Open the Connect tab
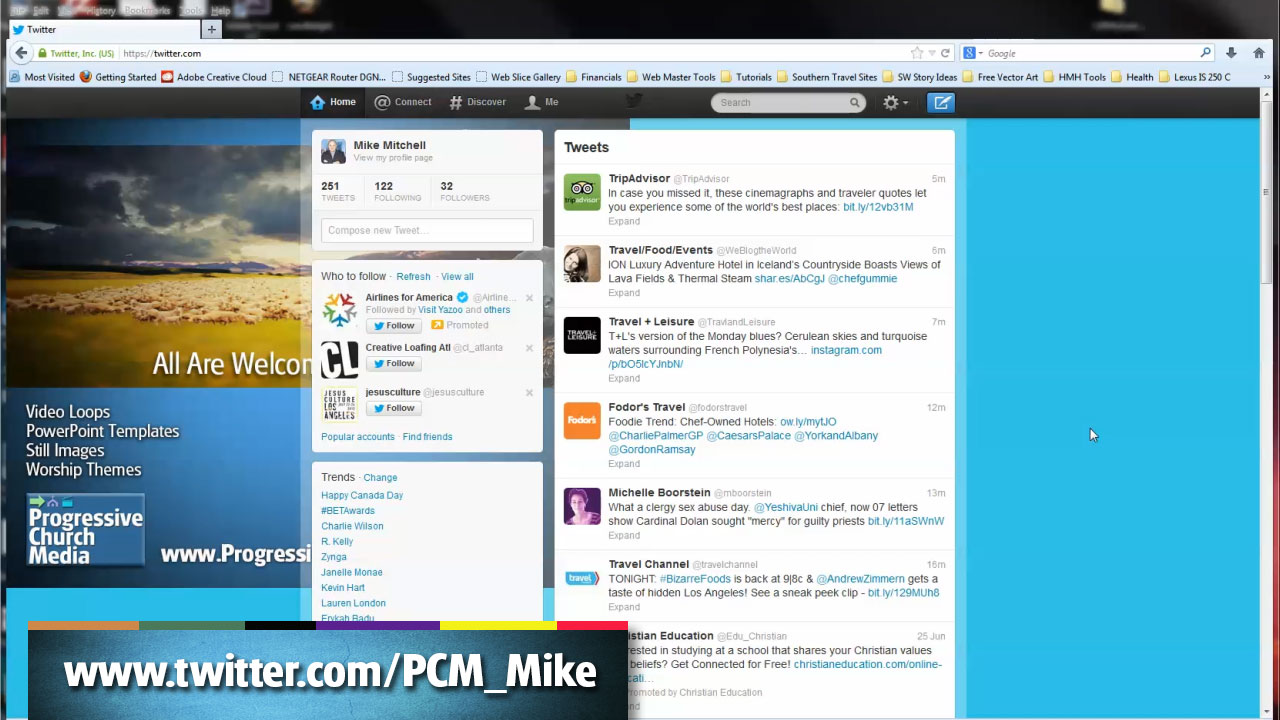 (x=403, y=102)
